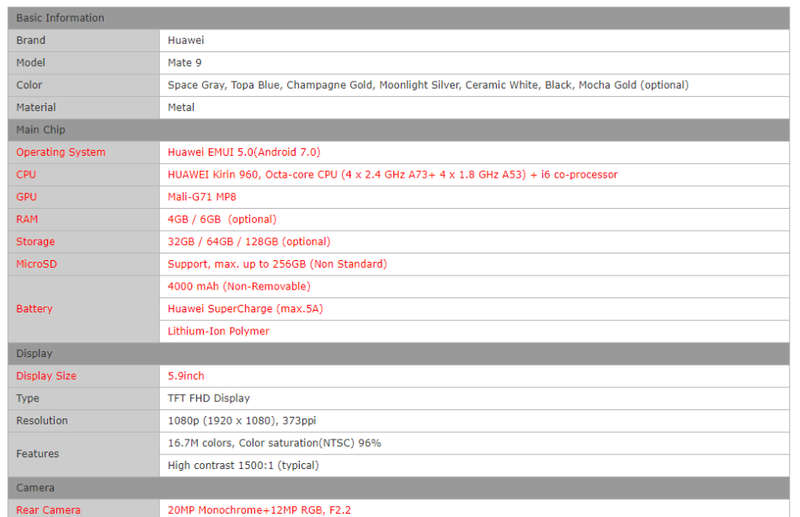Select the Material label cell

[84, 108]
